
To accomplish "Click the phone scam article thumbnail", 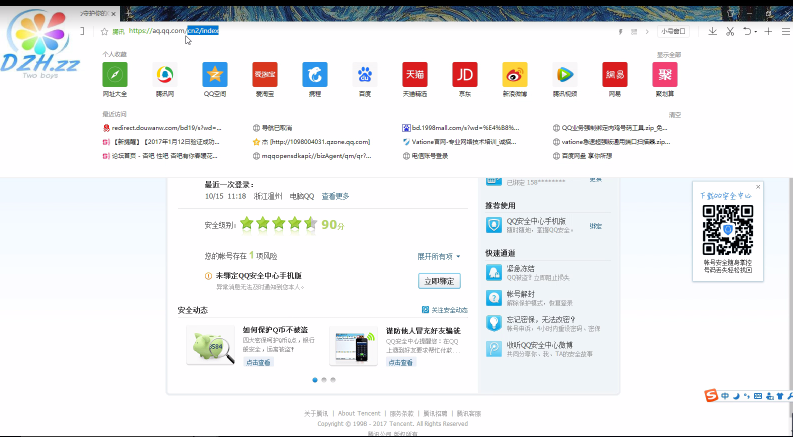I will click(x=354, y=345).
